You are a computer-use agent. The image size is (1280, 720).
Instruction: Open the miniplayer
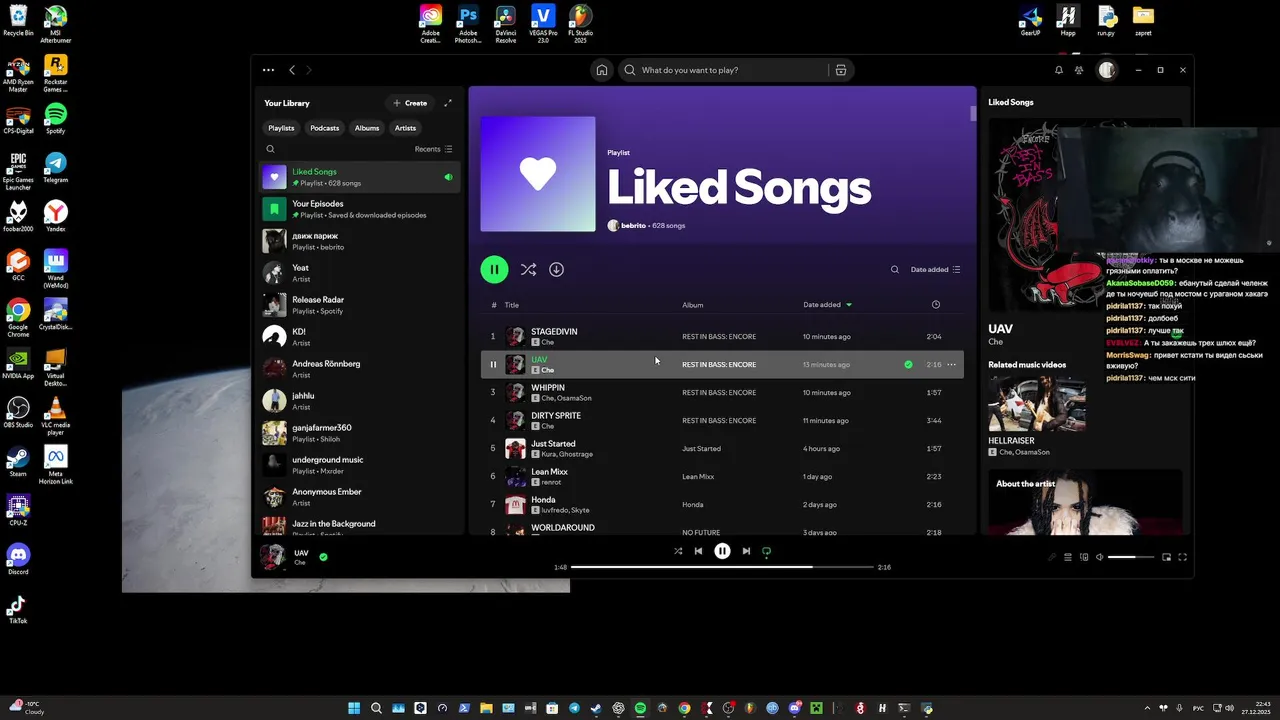pyautogui.click(x=1166, y=557)
